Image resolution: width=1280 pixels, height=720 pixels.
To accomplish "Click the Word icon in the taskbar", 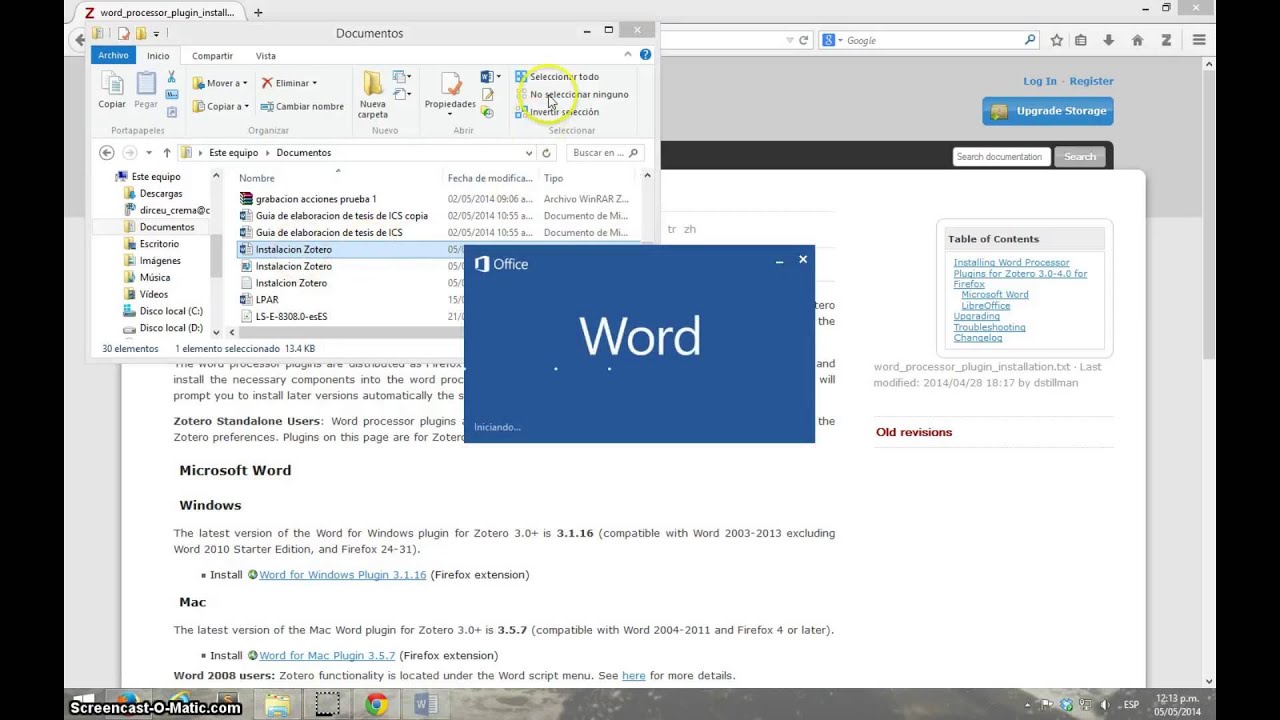I will pos(425,705).
